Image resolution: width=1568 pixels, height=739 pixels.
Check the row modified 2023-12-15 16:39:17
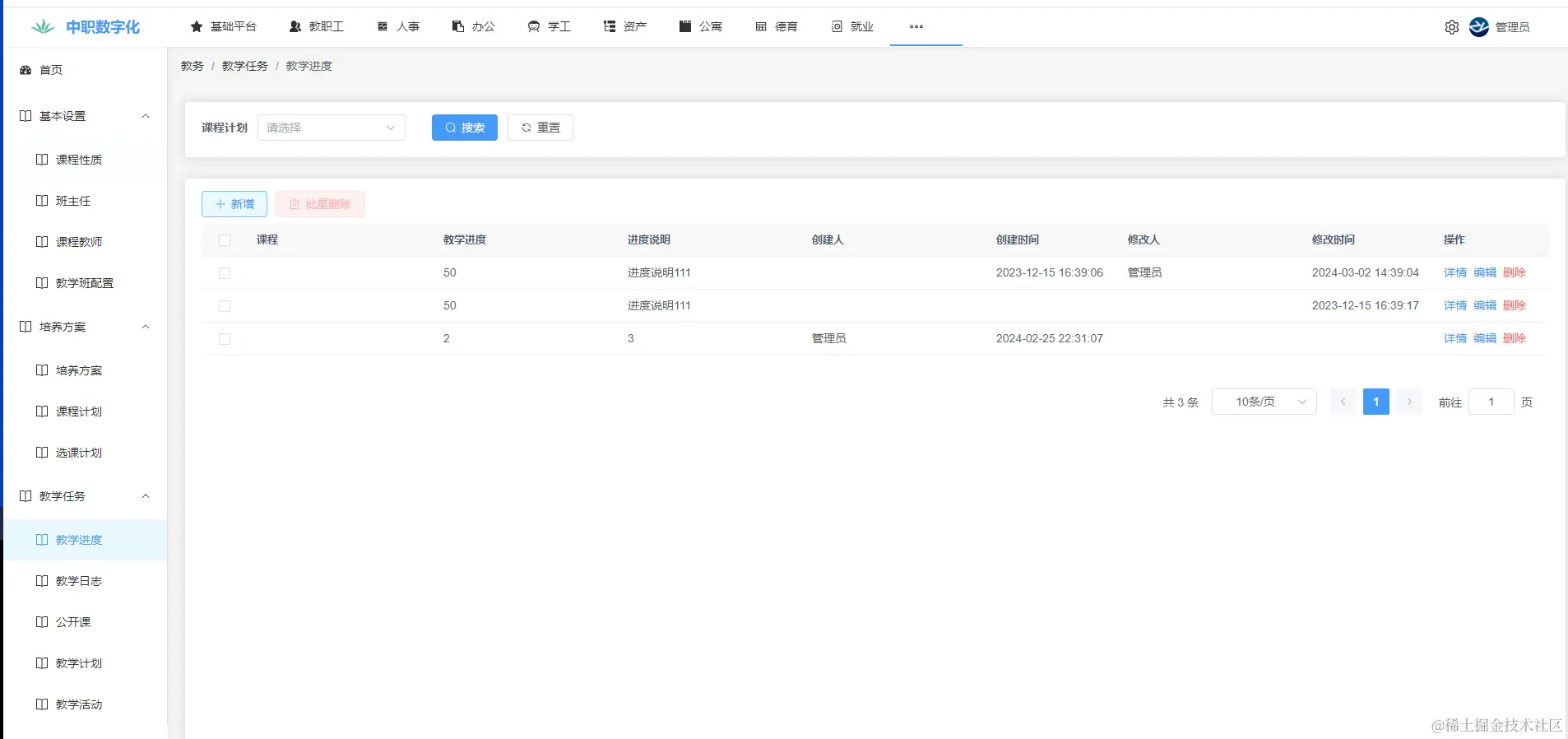[225, 306]
